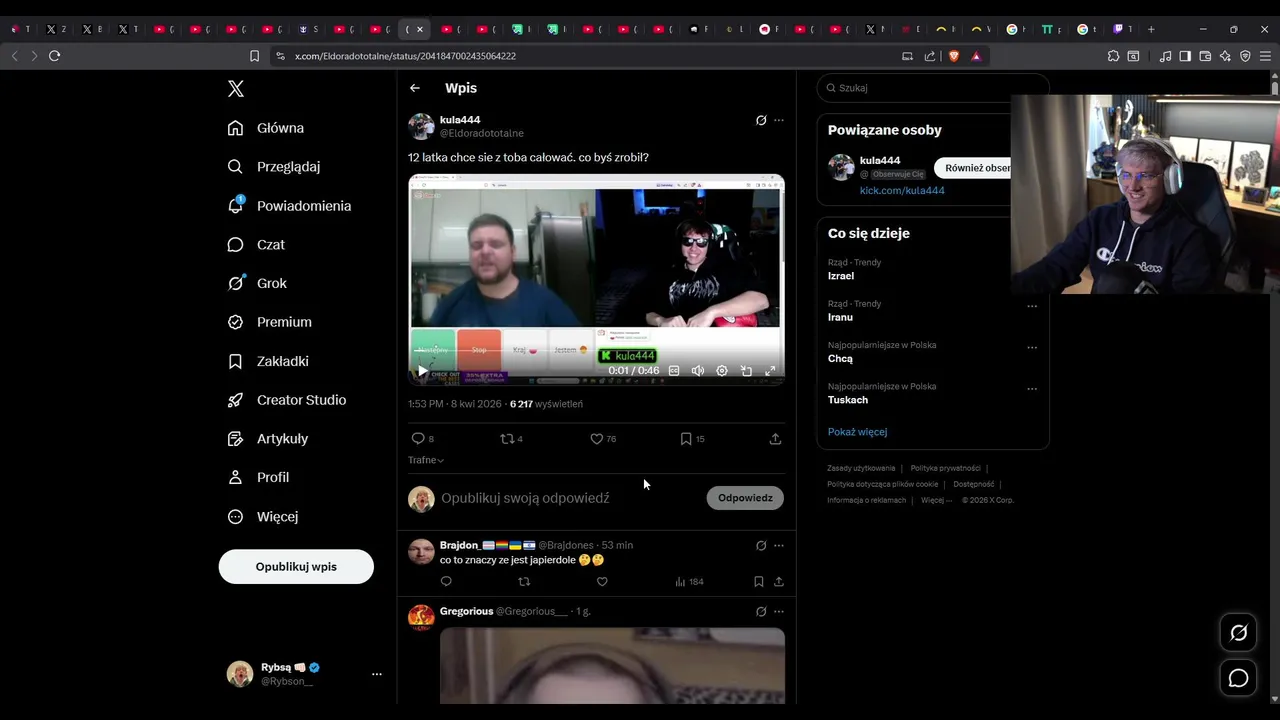1280x720 pixels.
Task: Click Pokaż więcej trends link
Action: click(857, 432)
